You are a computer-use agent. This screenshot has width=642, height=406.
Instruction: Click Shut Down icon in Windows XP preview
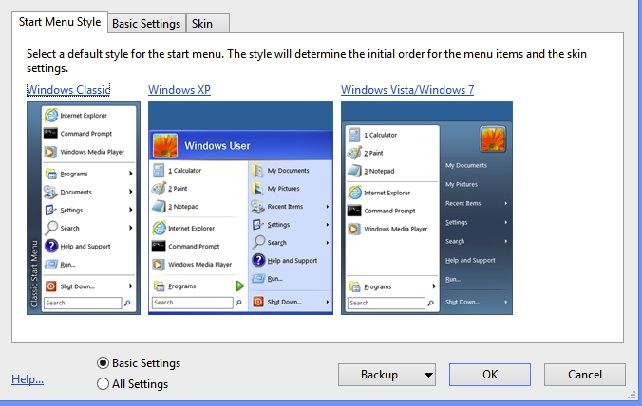pos(258,302)
